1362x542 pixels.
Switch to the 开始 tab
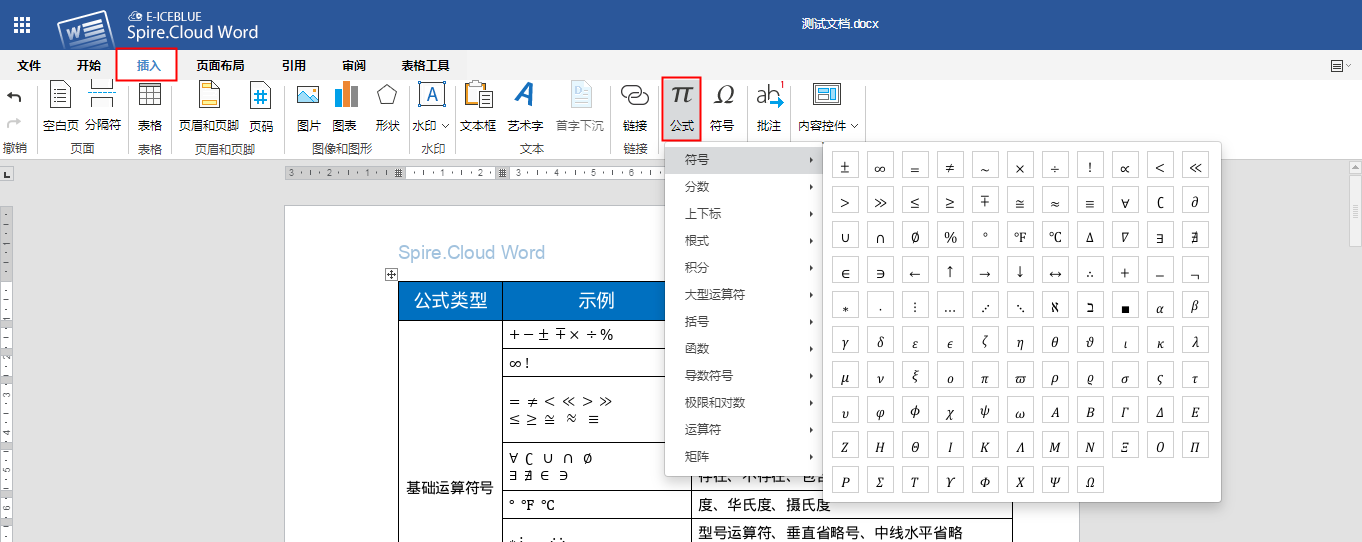coord(89,65)
